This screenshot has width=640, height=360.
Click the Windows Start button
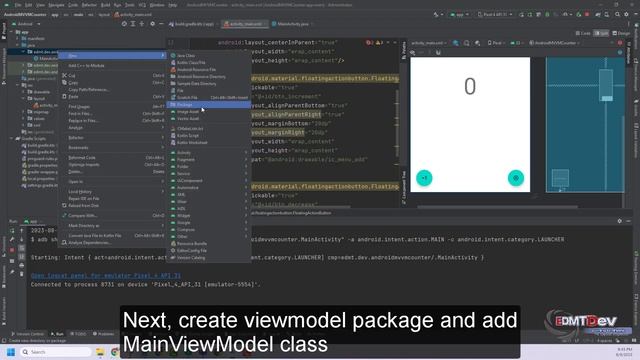point(11,352)
